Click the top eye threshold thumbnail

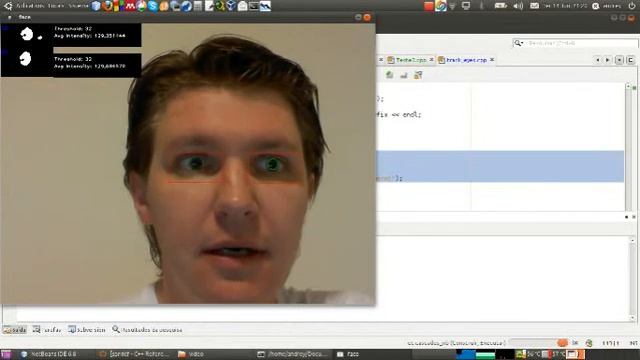27,34
